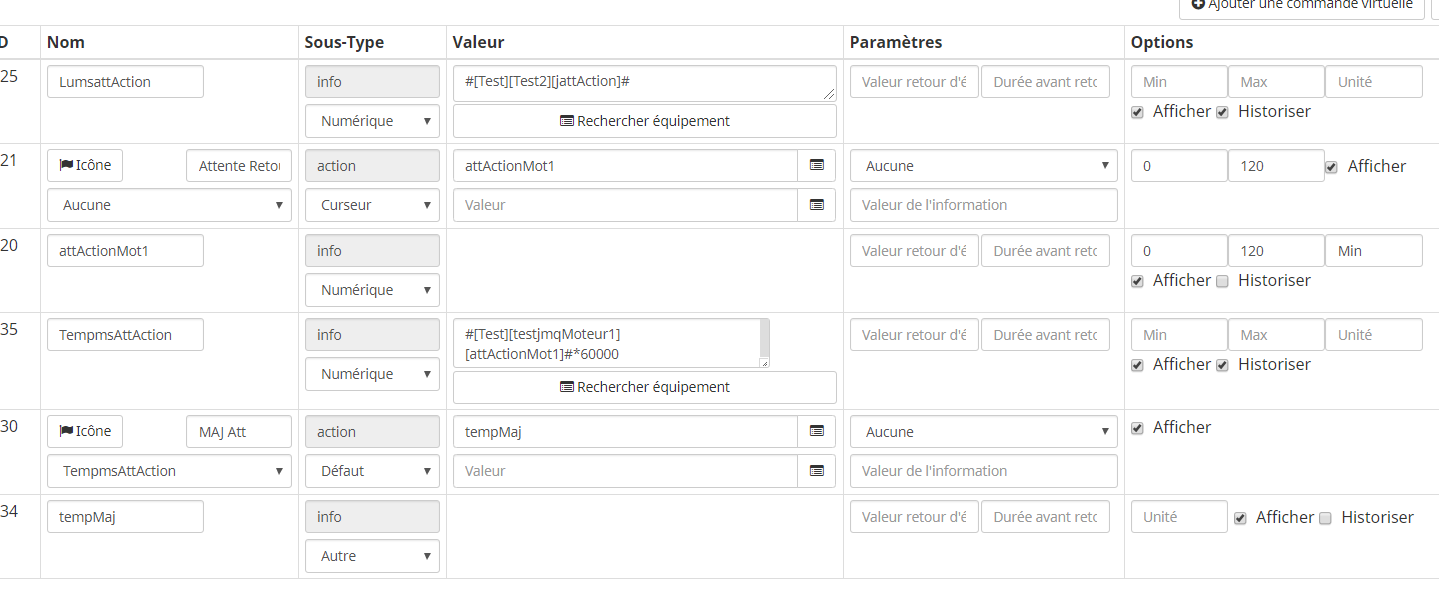The height and width of the screenshot is (610, 1439).
Task: Click list icon beside Valeur field in Attente Retour row
Action: [816, 205]
